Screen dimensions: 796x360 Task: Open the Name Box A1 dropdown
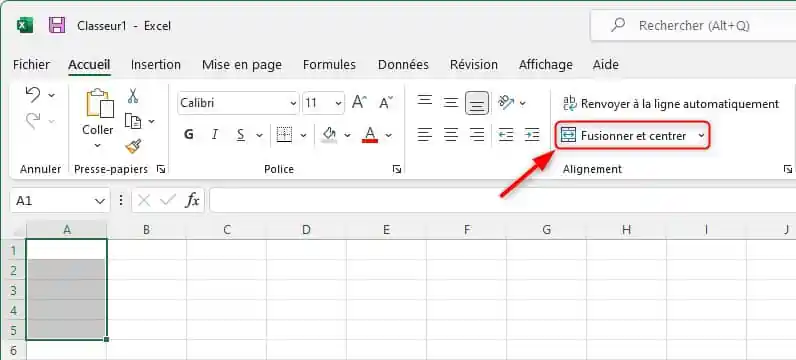click(x=100, y=201)
